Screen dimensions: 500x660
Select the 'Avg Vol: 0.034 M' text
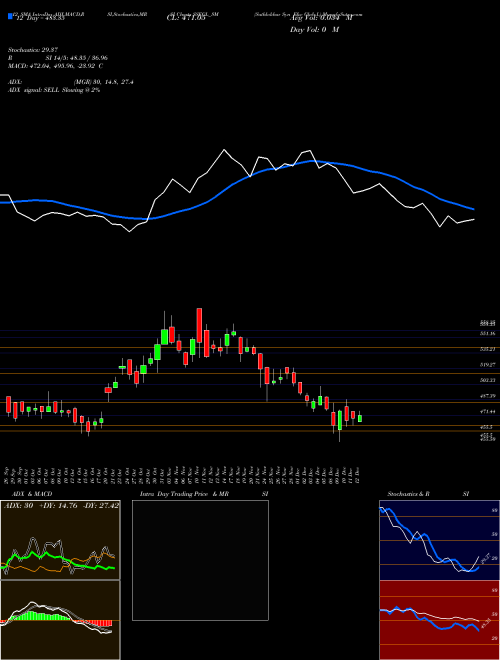click(321, 19)
